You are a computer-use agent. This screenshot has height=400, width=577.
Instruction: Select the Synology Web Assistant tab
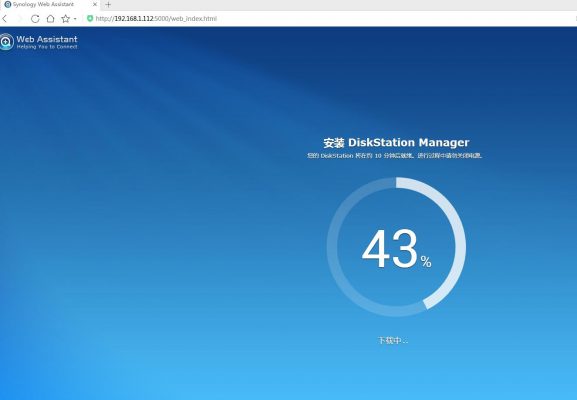click(x=50, y=5)
